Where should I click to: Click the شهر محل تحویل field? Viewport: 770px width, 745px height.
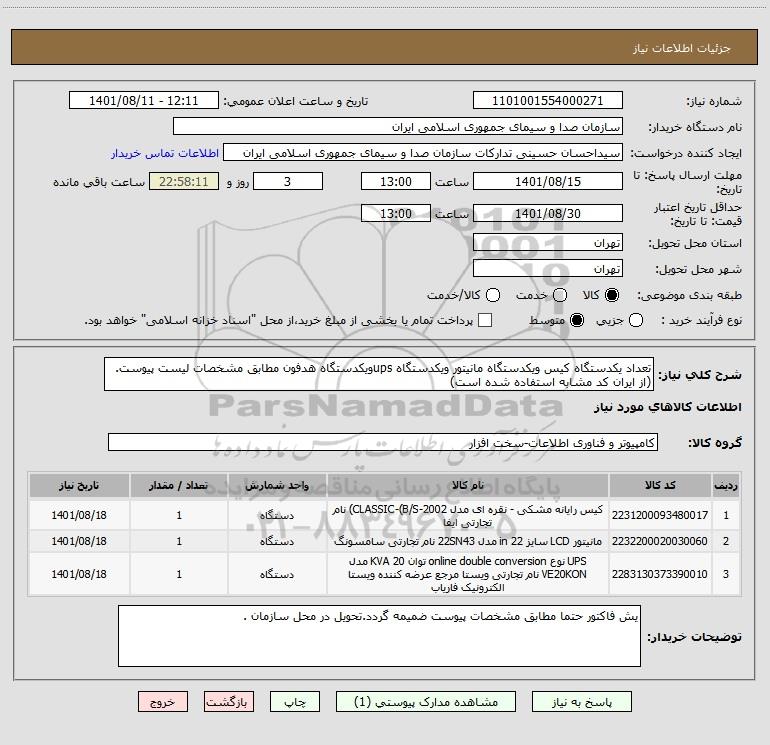click(x=548, y=268)
